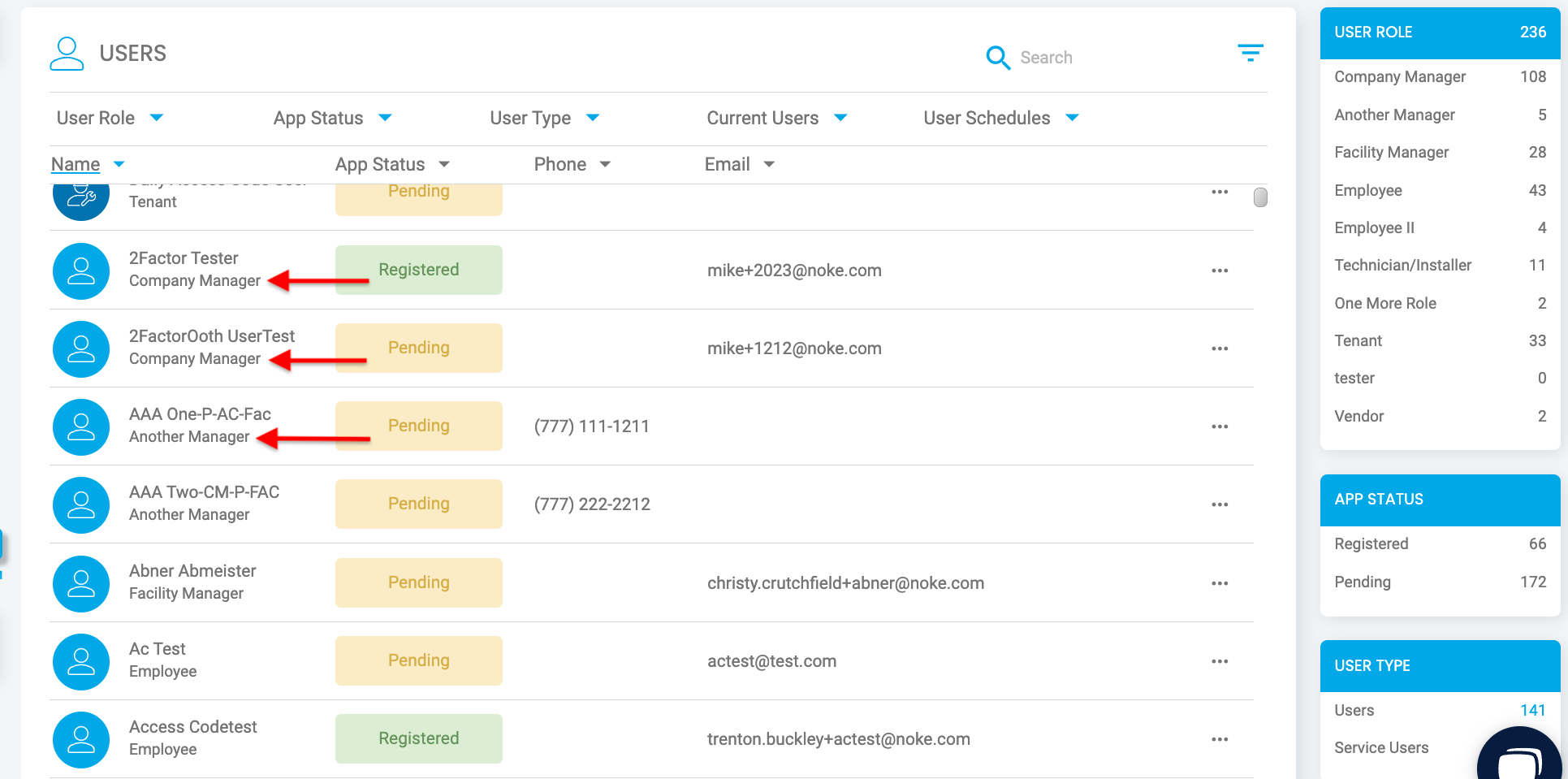Expand the User Schedules filter dropdown
Screen dimensions: 1568x779
[1000, 118]
